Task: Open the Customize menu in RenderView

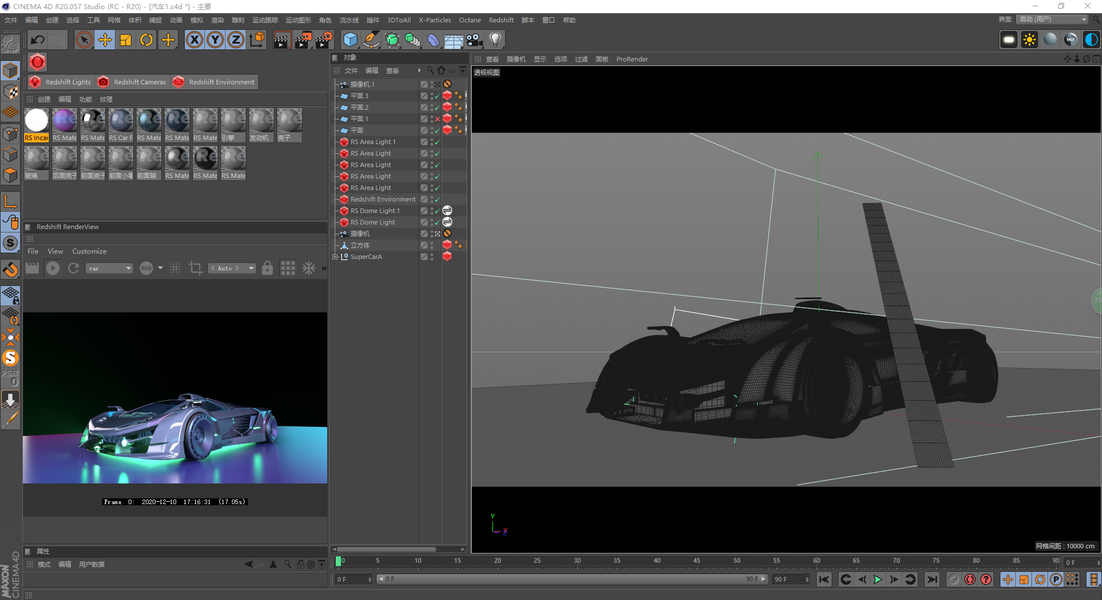Action: (x=89, y=251)
